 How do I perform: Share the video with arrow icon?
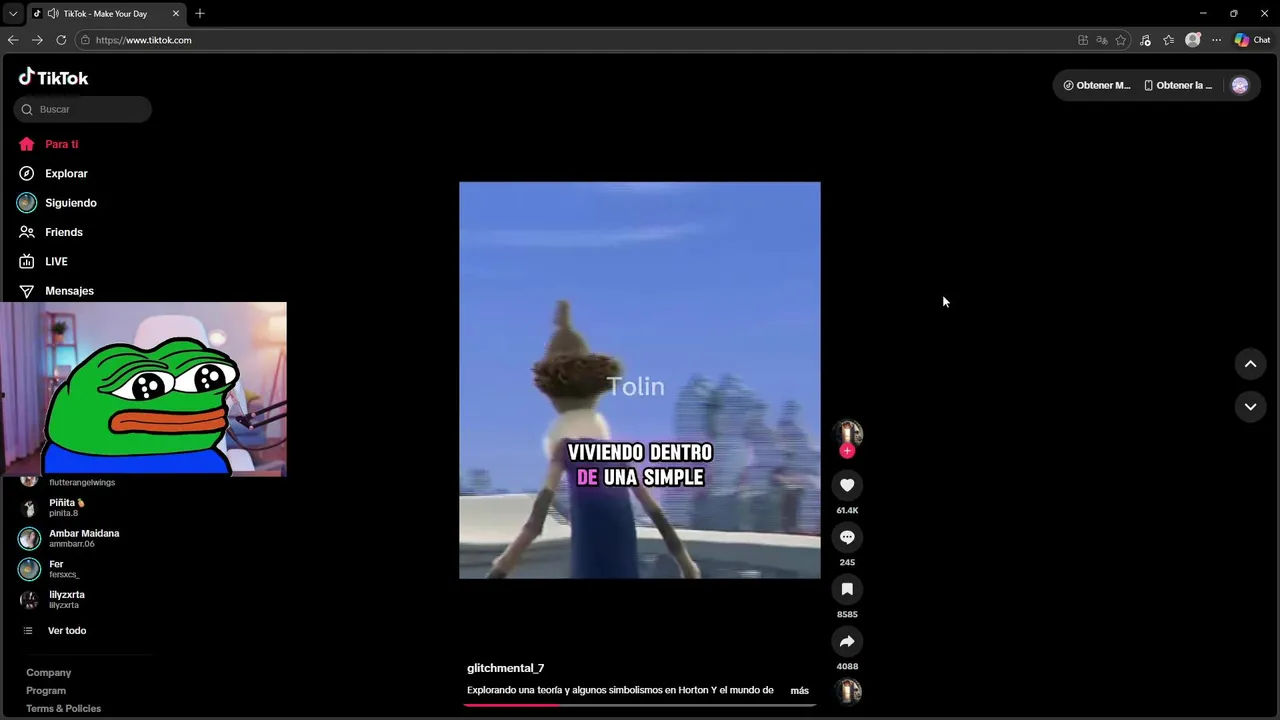847,641
